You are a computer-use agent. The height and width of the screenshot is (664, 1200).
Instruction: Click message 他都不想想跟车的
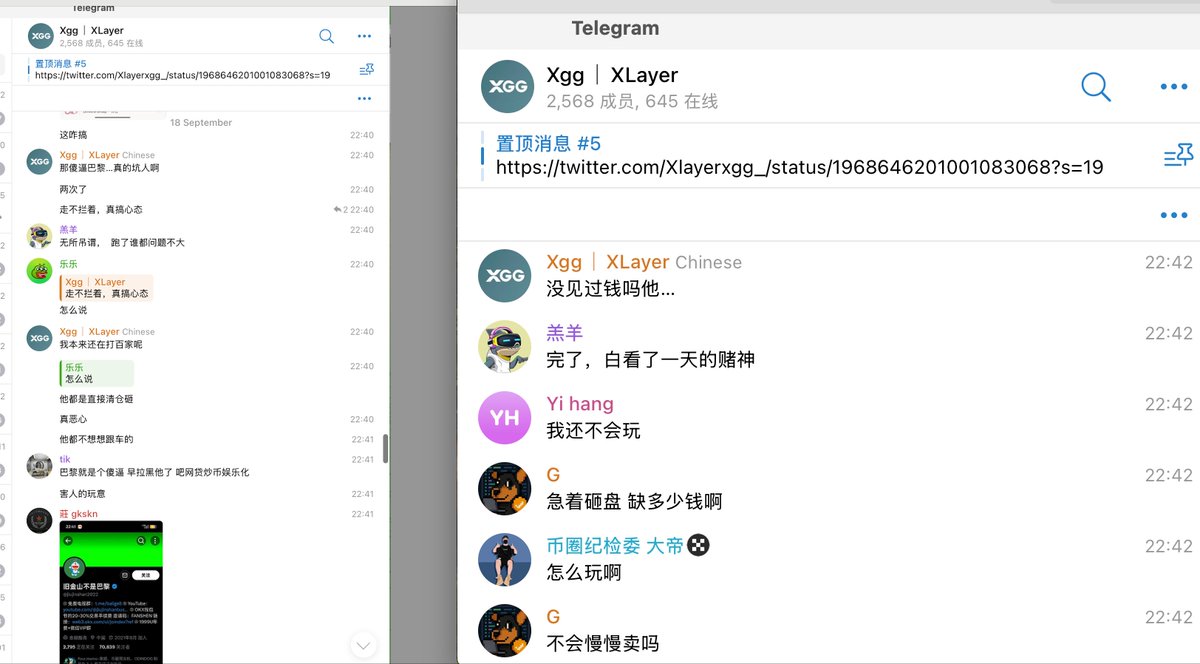point(96,439)
